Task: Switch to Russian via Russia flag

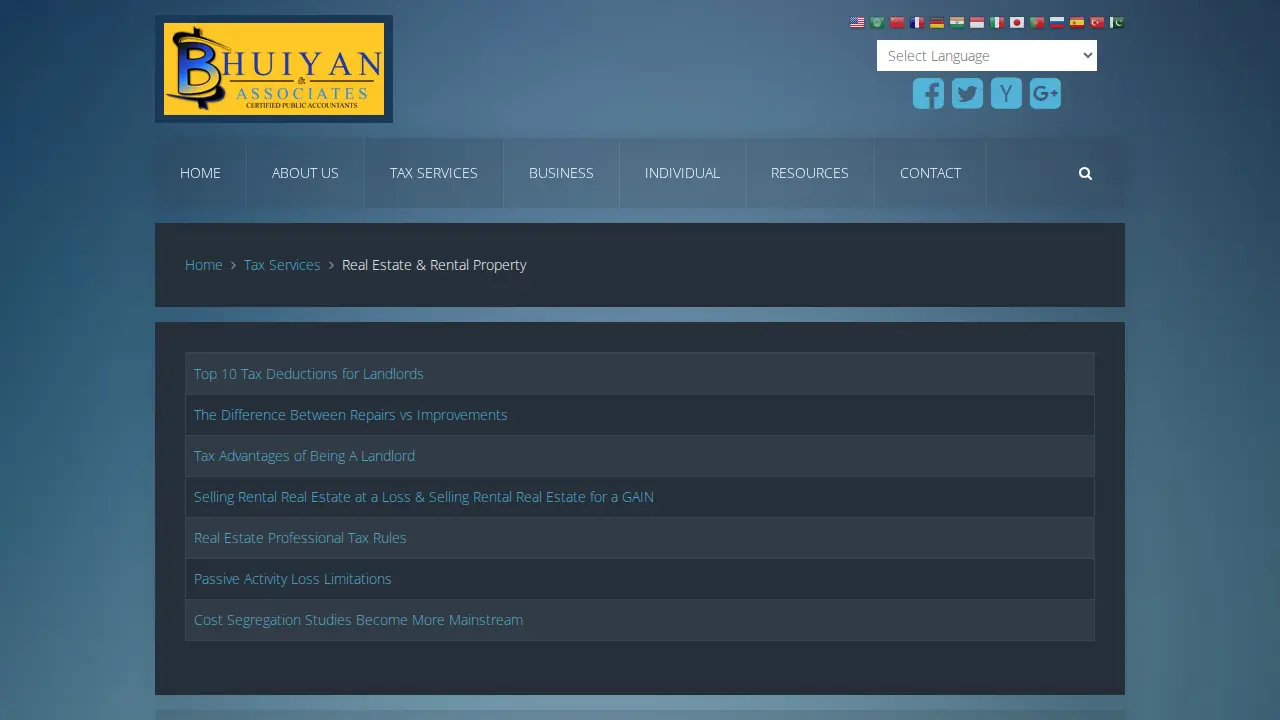Action: click(1057, 22)
